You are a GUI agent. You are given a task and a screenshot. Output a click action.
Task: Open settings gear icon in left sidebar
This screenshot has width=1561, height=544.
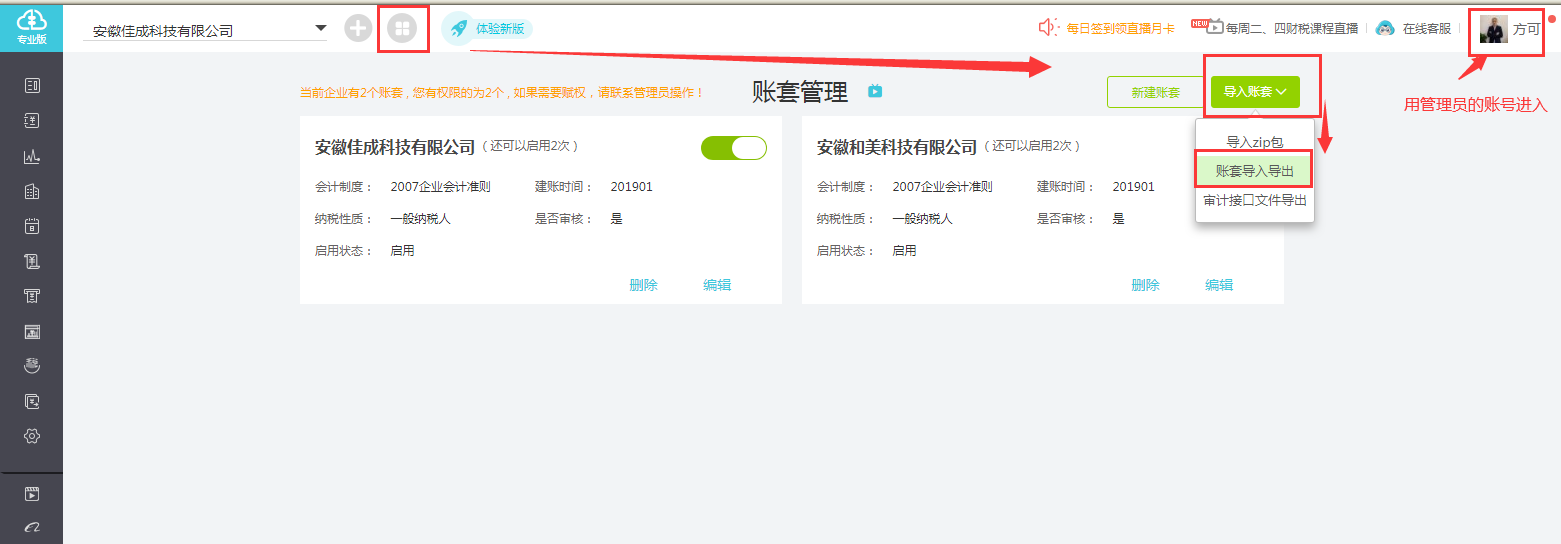[x=32, y=436]
